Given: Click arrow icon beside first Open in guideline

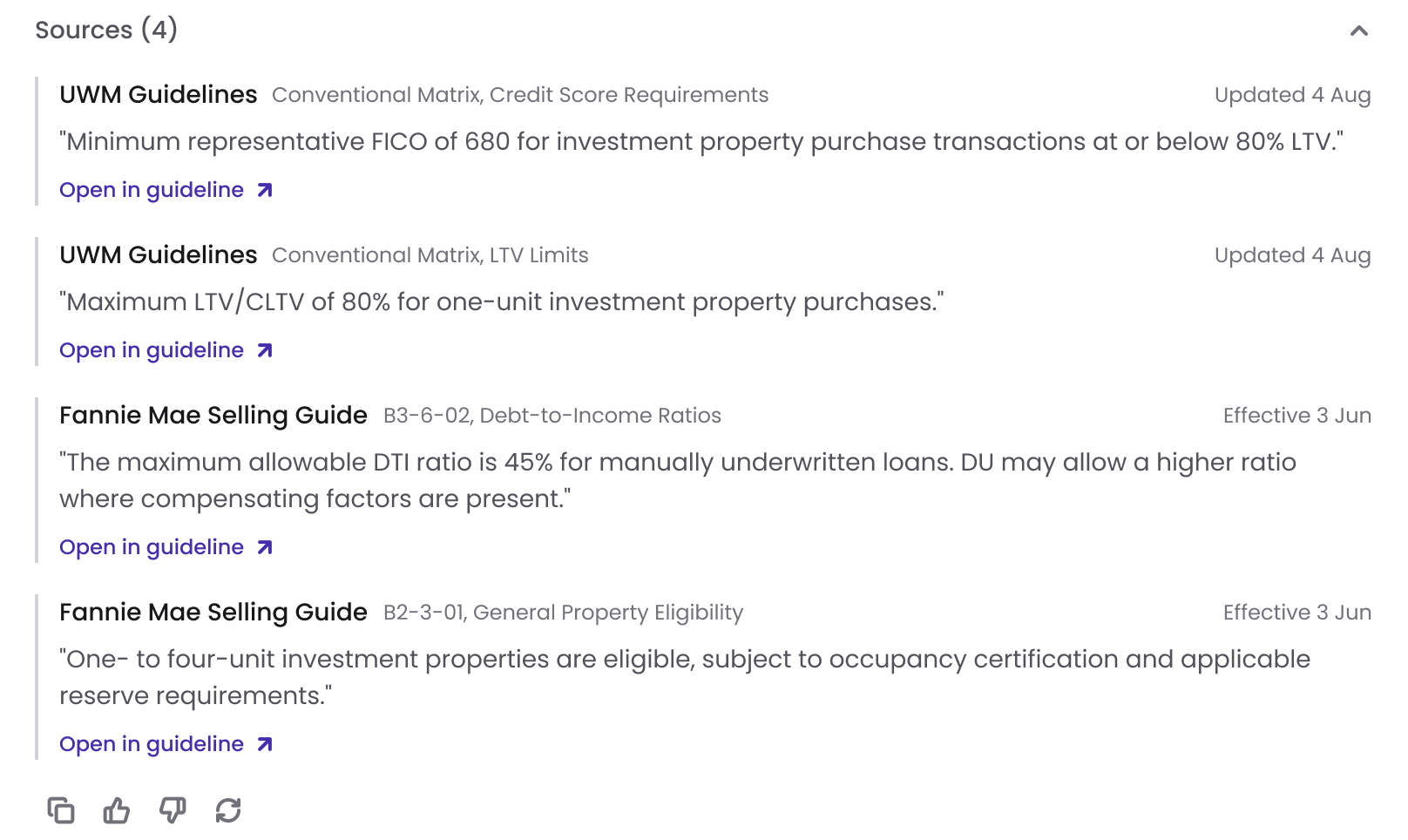Looking at the screenshot, I should tap(265, 190).
